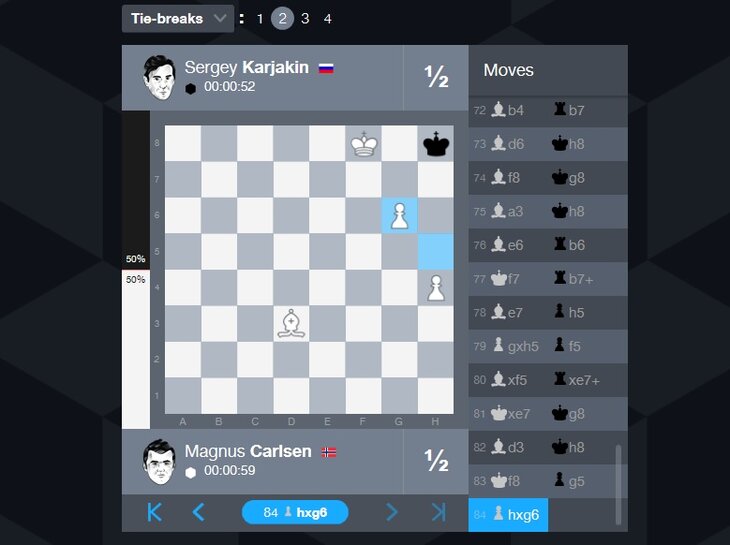Step back one move
The height and width of the screenshot is (545, 730).
click(198, 512)
